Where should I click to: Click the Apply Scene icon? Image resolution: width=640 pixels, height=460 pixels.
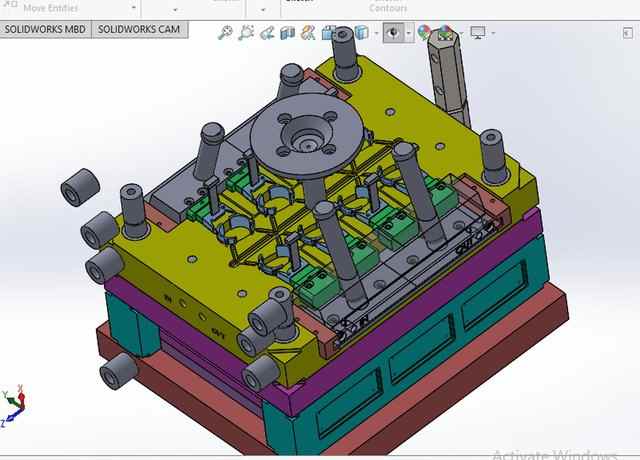point(445,33)
